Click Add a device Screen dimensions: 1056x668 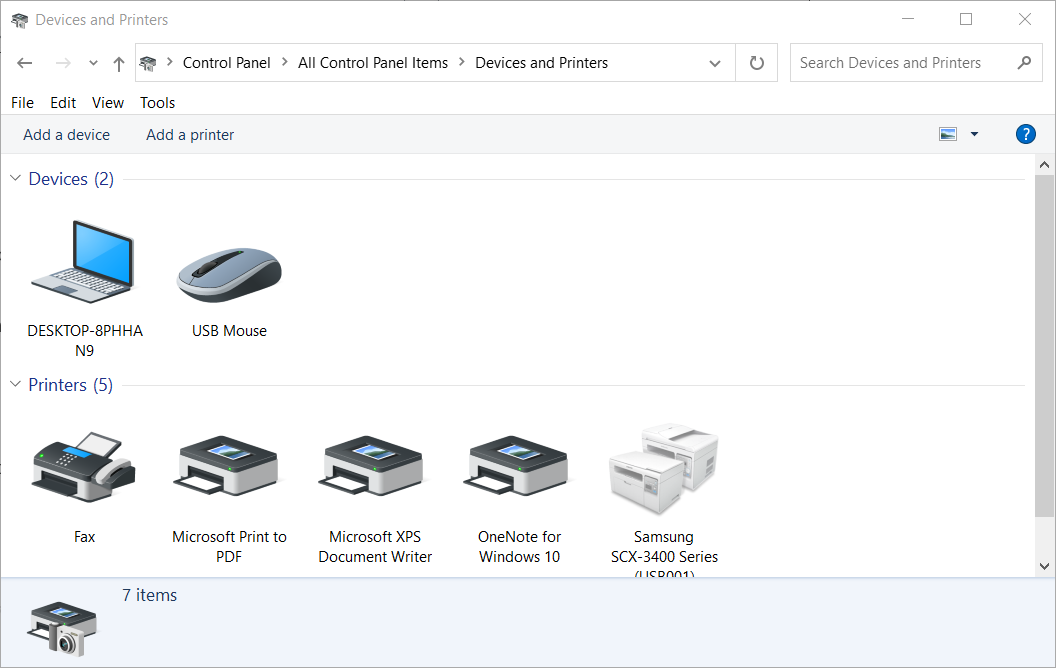click(67, 135)
